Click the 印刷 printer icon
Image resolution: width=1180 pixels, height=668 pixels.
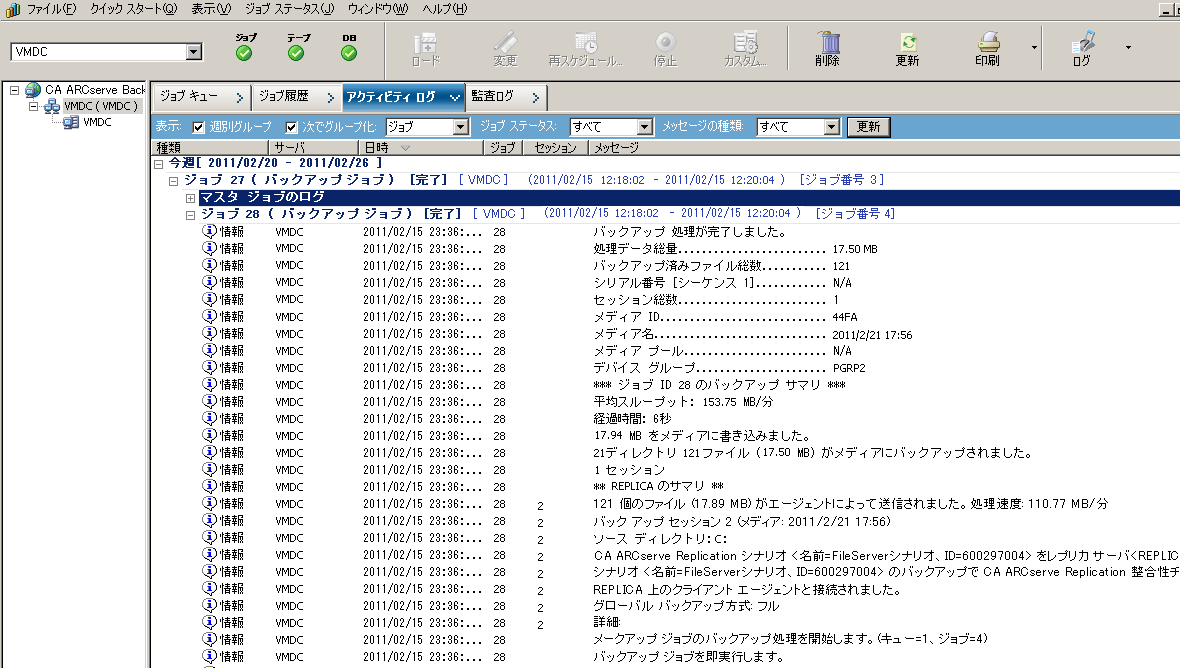click(x=987, y=42)
